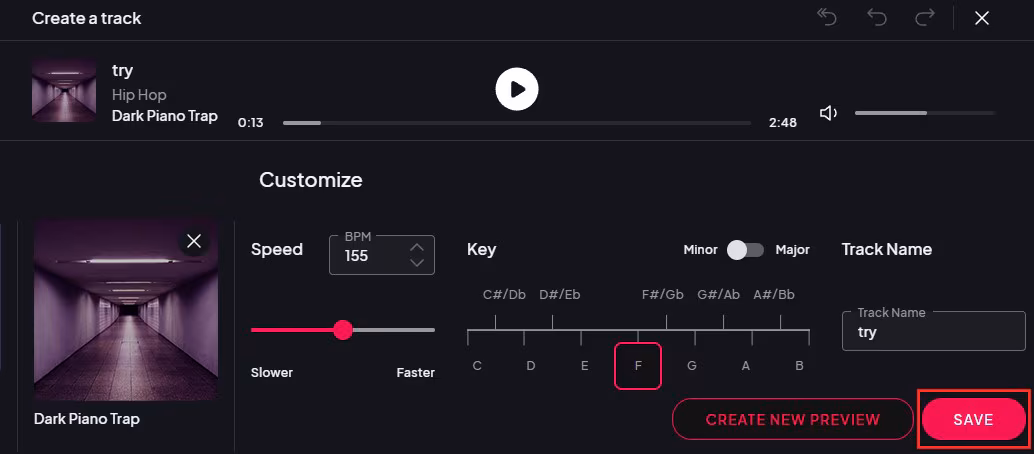The image size is (1034, 454).
Task: Mute the volume speaker icon
Action: pyautogui.click(x=828, y=113)
